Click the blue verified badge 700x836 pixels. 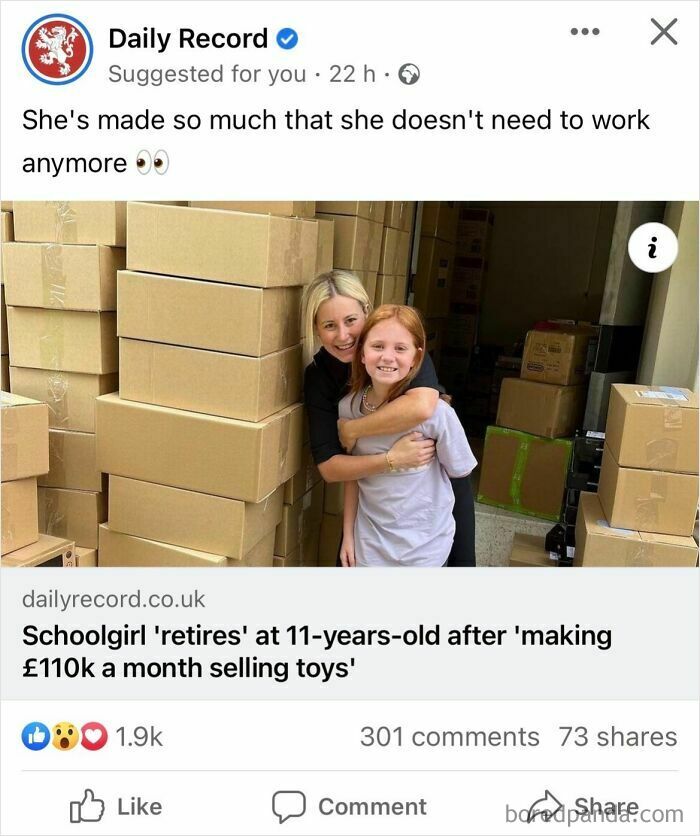[286, 40]
